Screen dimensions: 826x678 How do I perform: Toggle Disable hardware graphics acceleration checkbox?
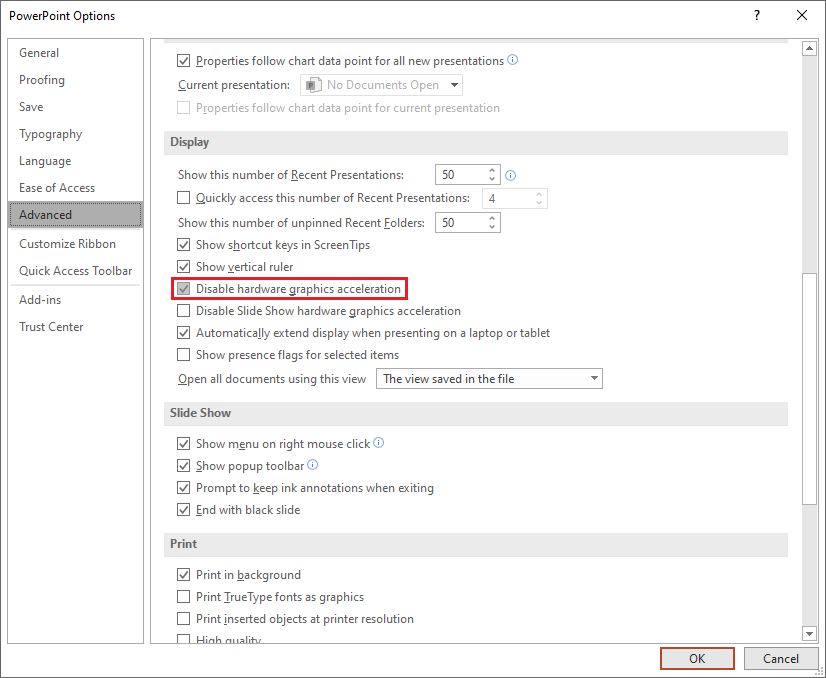click(183, 289)
